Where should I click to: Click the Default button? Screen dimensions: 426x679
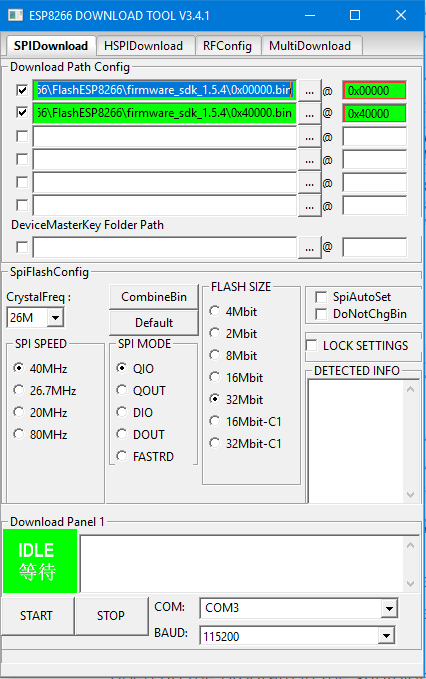pyautogui.click(x=154, y=323)
